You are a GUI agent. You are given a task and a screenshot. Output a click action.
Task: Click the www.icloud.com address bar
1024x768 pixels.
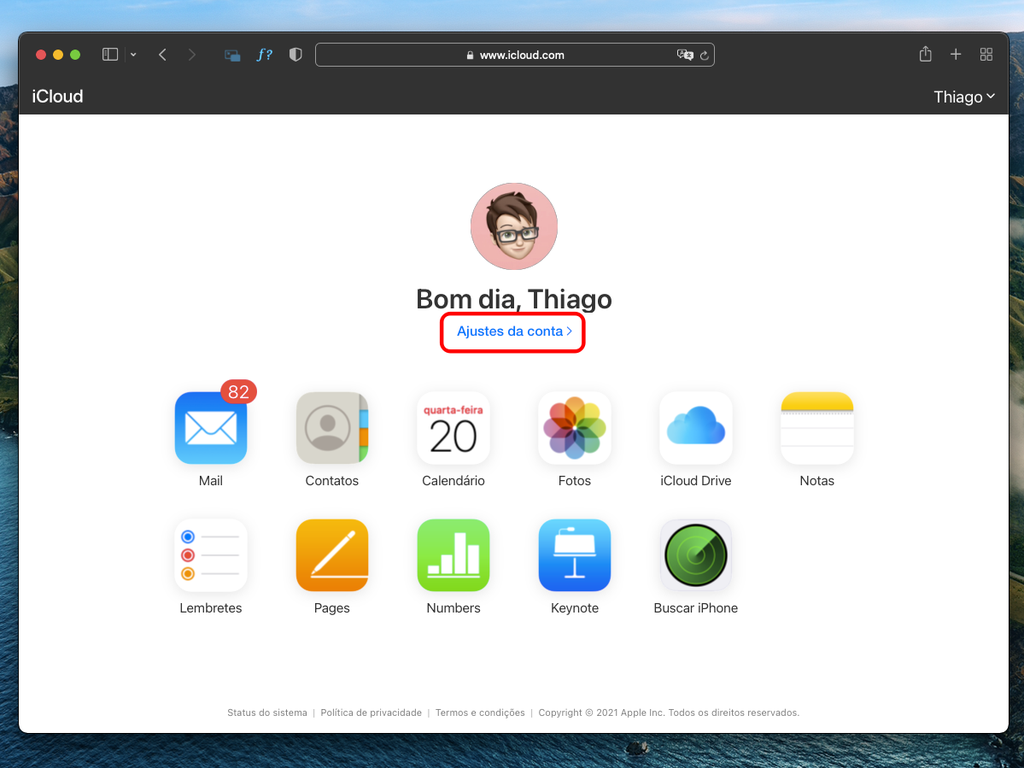(515, 55)
